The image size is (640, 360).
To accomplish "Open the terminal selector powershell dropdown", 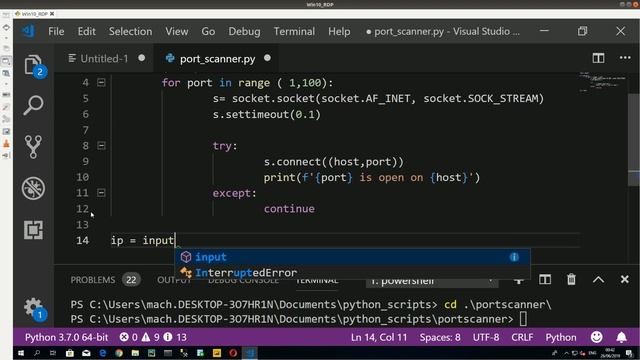I will tap(432, 281).
